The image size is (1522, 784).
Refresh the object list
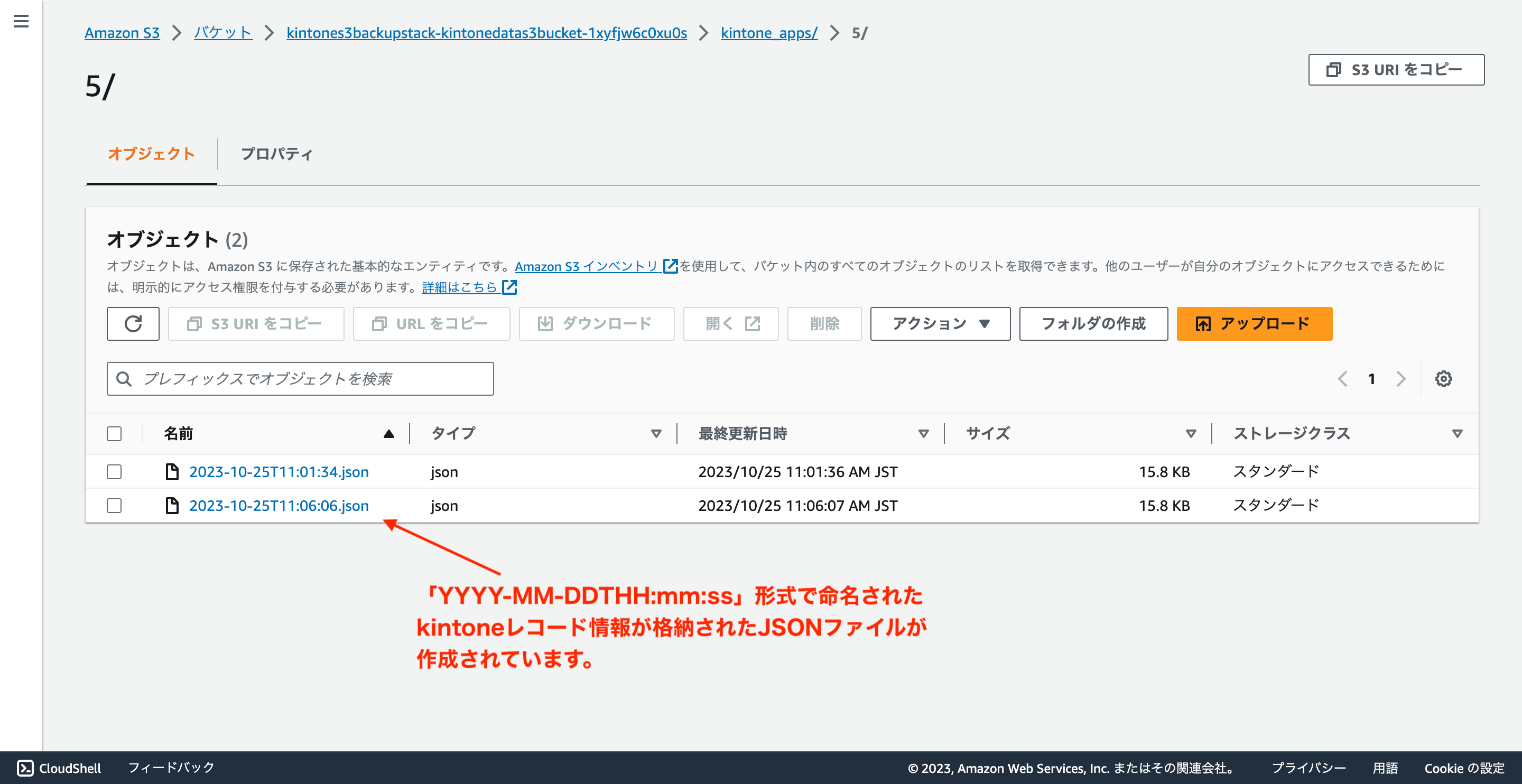pyautogui.click(x=133, y=324)
